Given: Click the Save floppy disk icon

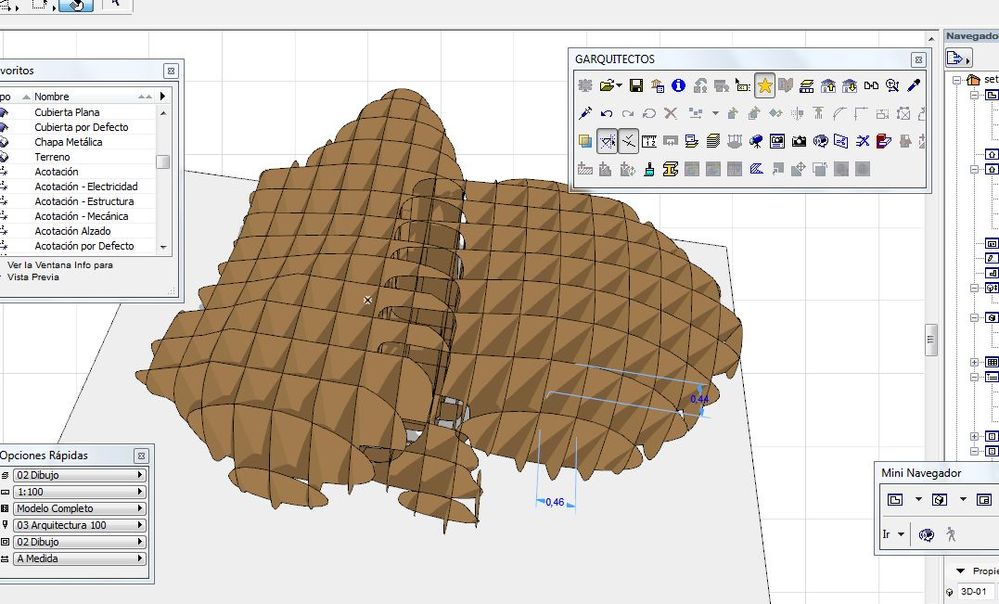Looking at the screenshot, I should pyautogui.click(x=636, y=86).
